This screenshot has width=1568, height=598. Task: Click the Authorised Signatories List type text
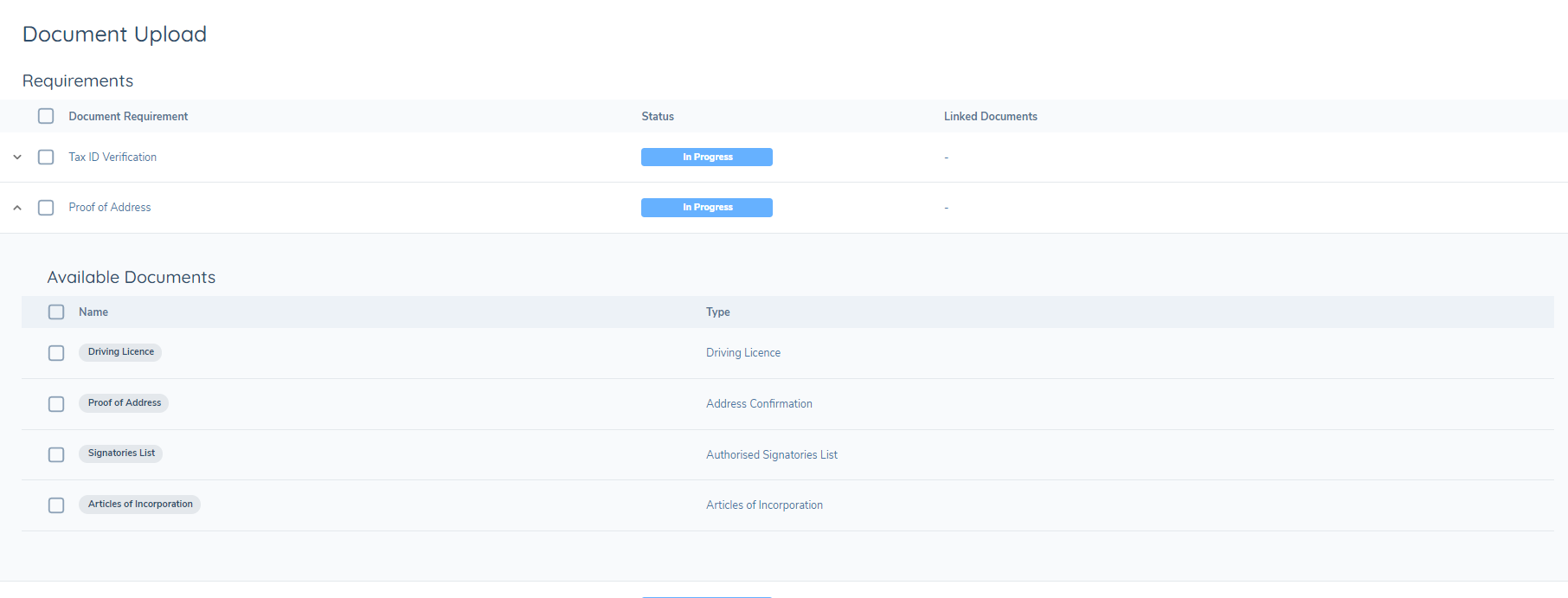click(771, 455)
